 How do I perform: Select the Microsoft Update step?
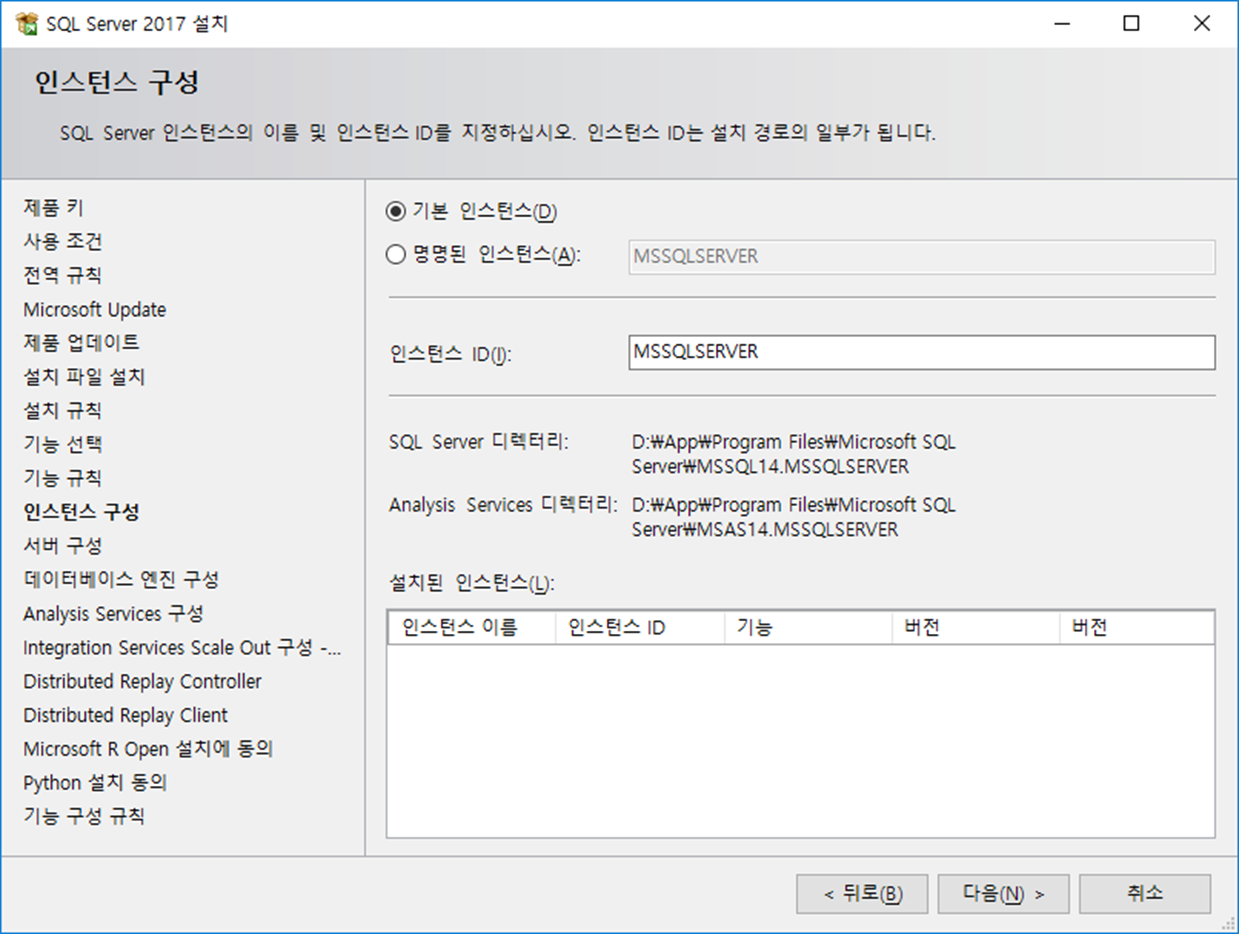point(95,310)
